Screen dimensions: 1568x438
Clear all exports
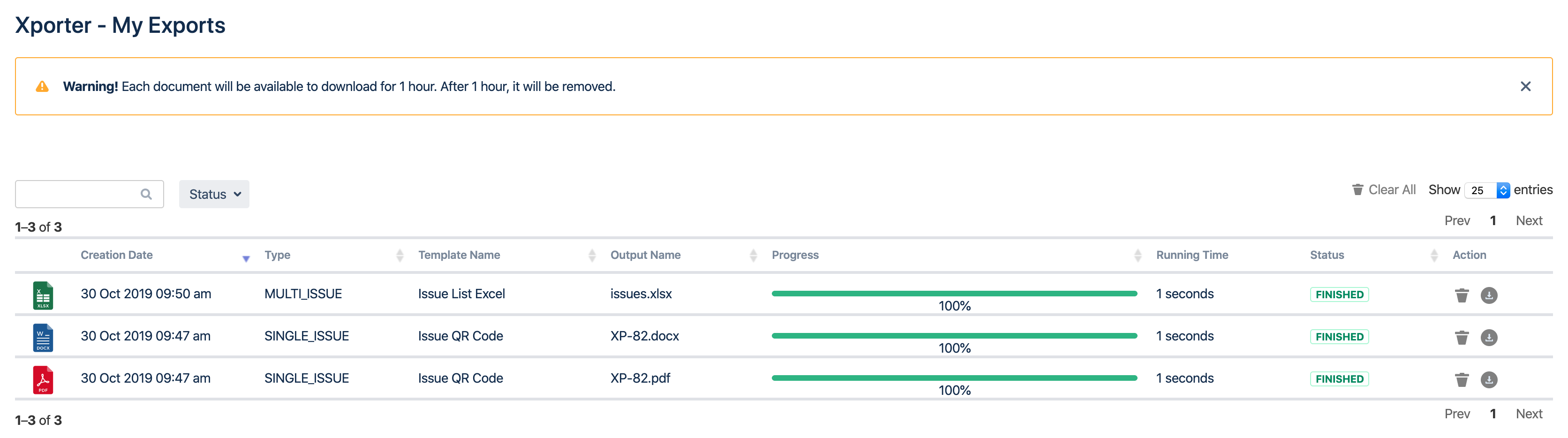click(x=1384, y=190)
